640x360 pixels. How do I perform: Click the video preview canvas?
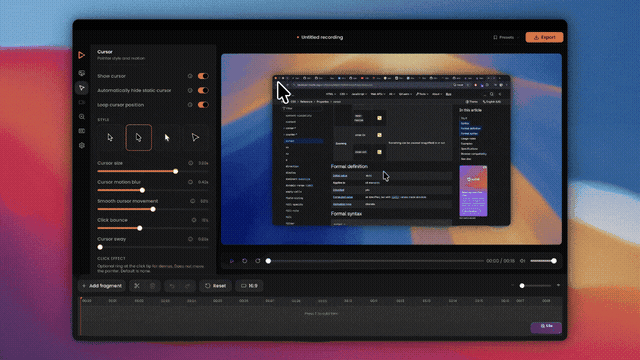tap(391, 149)
